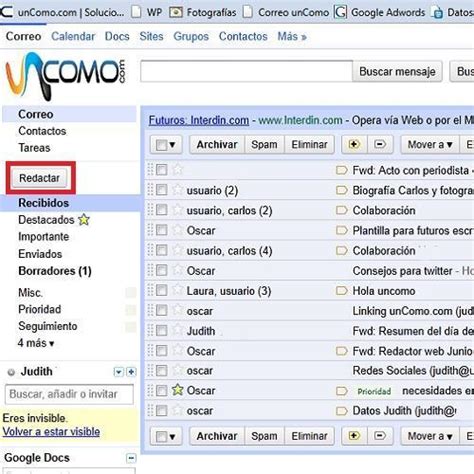
Task: Click Judith's chat status dot
Action: click(11, 372)
